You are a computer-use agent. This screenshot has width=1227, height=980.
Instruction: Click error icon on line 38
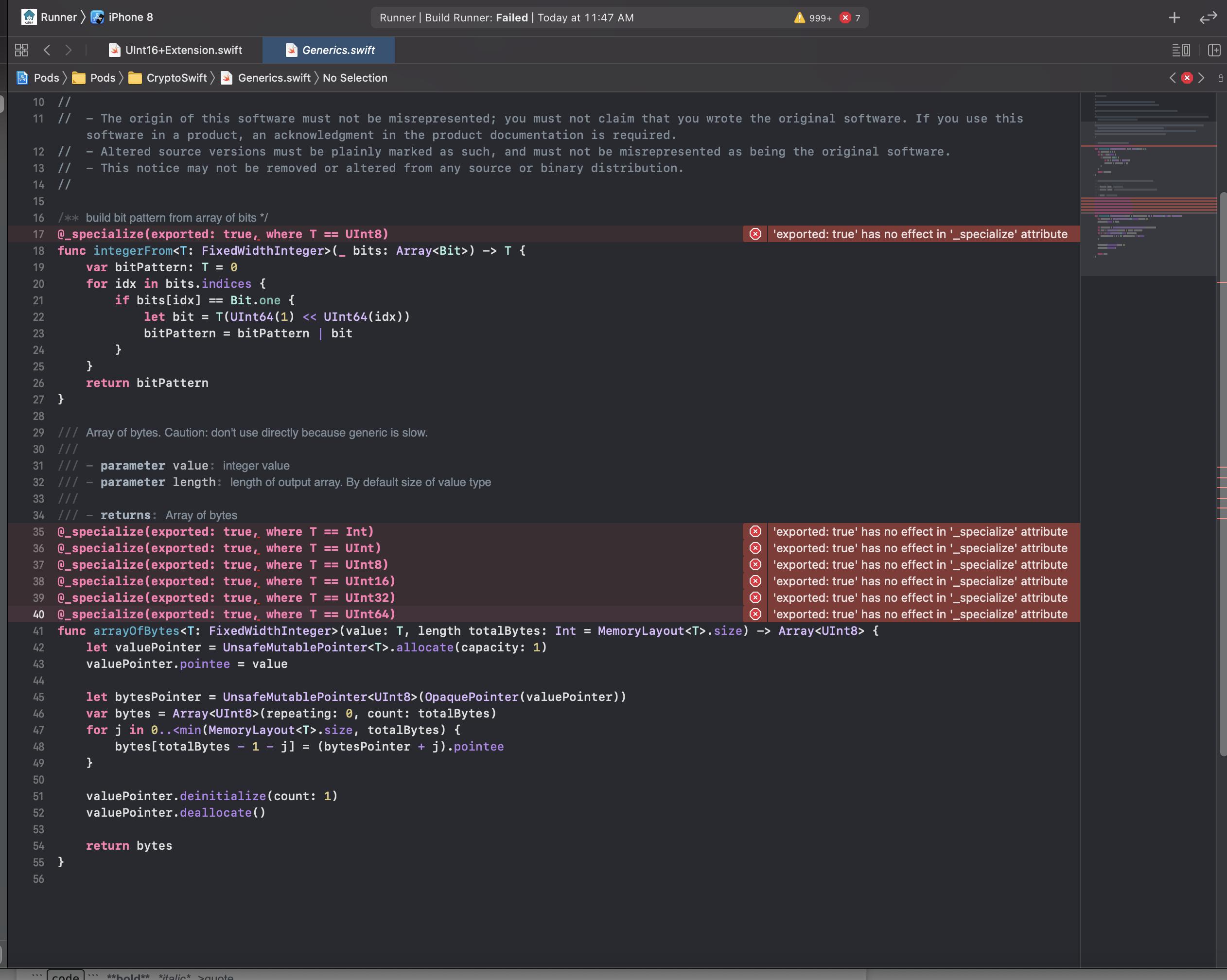coord(755,581)
